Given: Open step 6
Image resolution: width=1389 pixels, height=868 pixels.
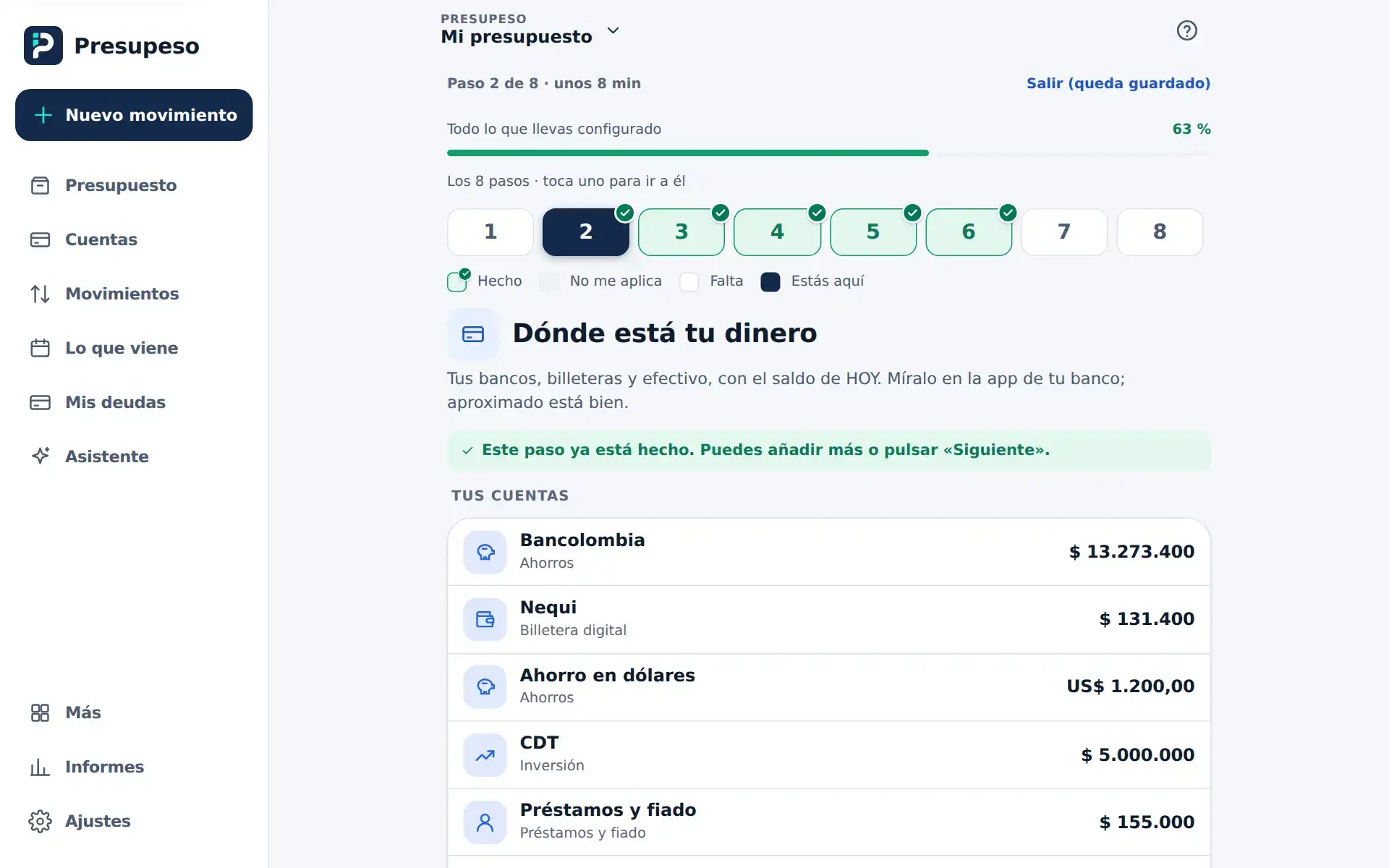Looking at the screenshot, I should click(x=969, y=232).
